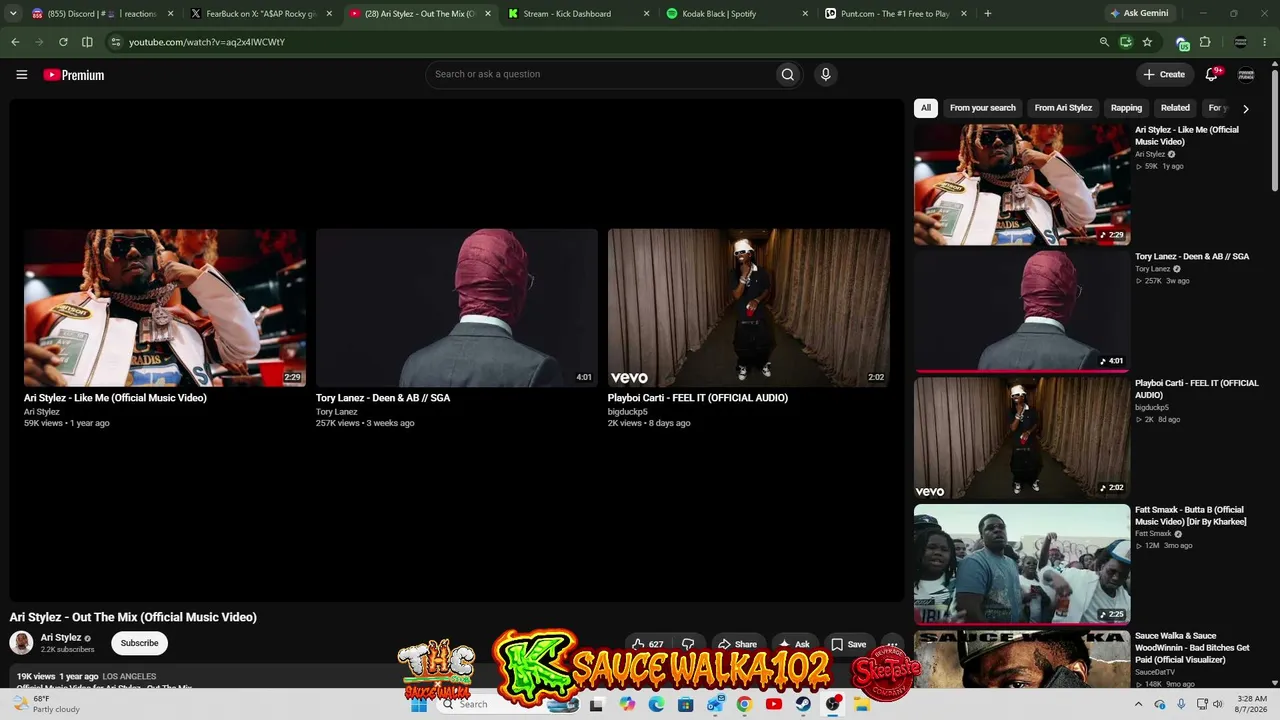Select the Related filter chip
This screenshot has width=1280, height=720.
click(x=1175, y=108)
